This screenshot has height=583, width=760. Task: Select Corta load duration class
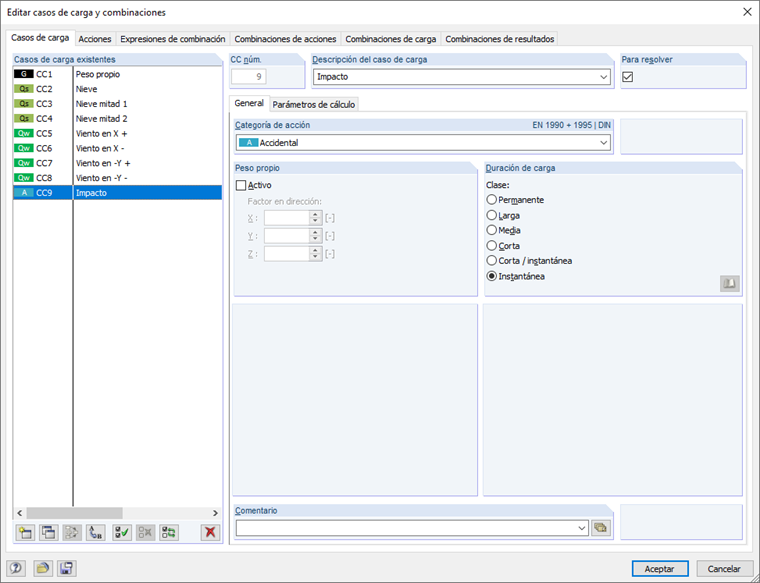click(x=491, y=246)
